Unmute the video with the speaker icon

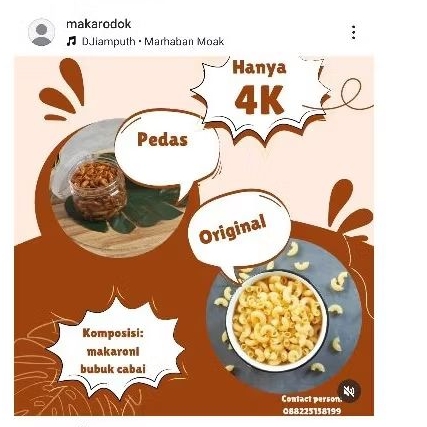[x=349, y=391]
